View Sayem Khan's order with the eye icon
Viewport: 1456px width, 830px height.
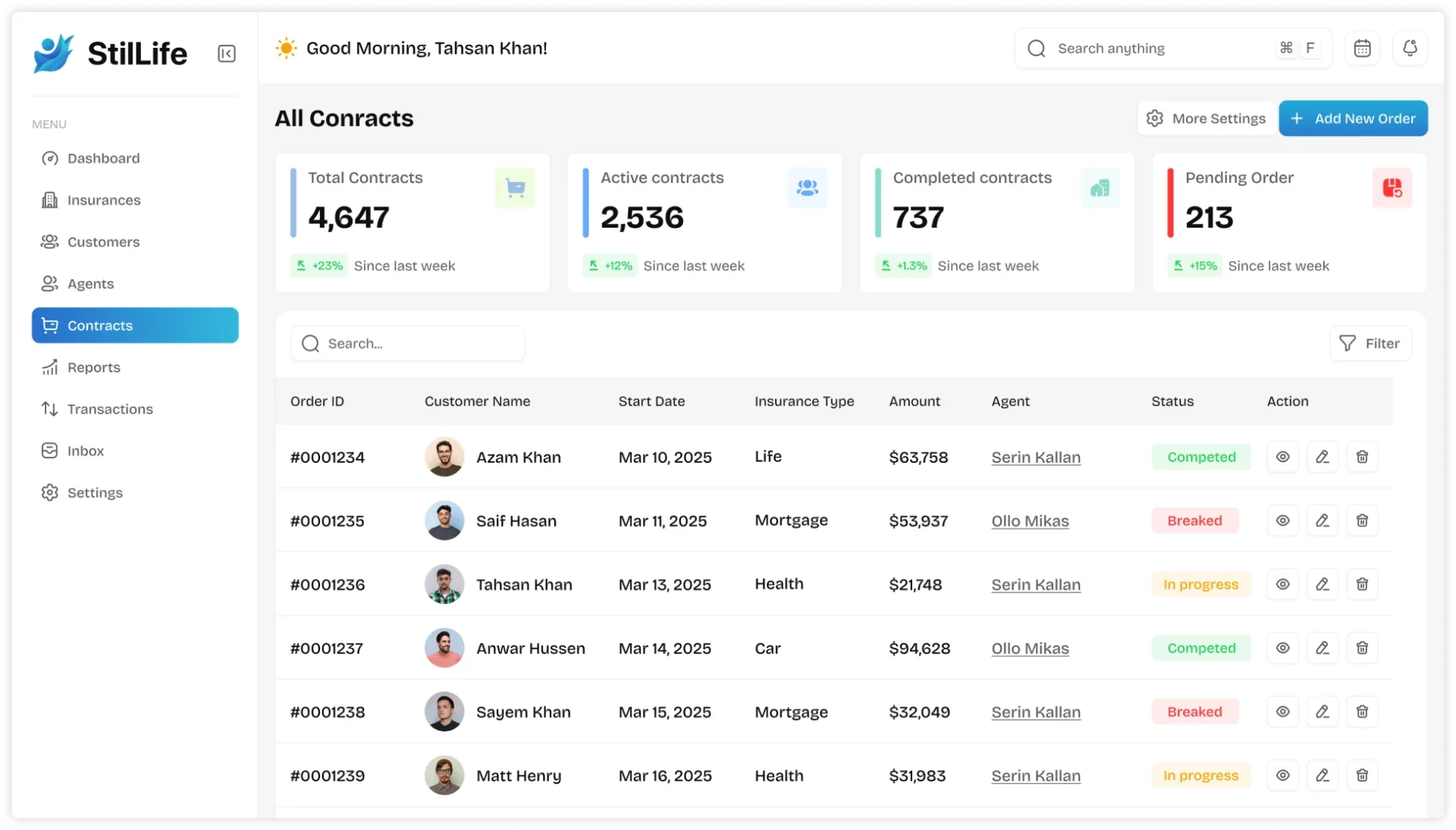click(x=1282, y=712)
